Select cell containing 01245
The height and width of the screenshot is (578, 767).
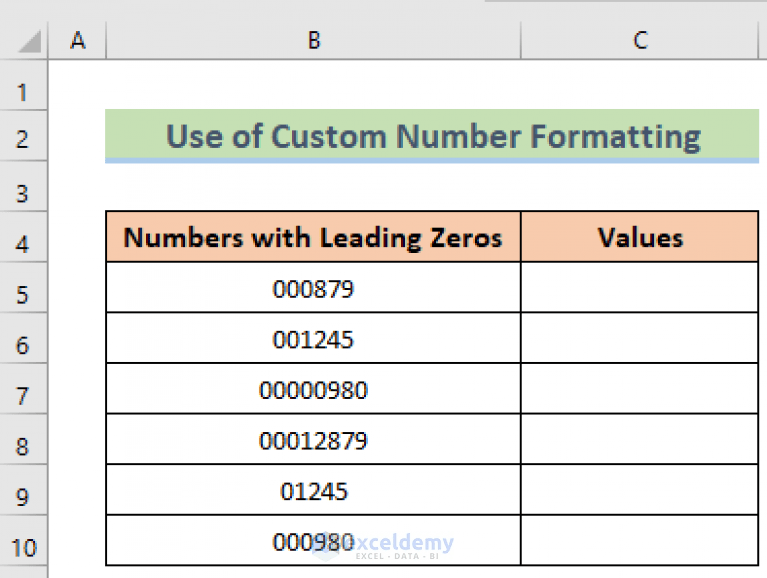click(x=314, y=490)
